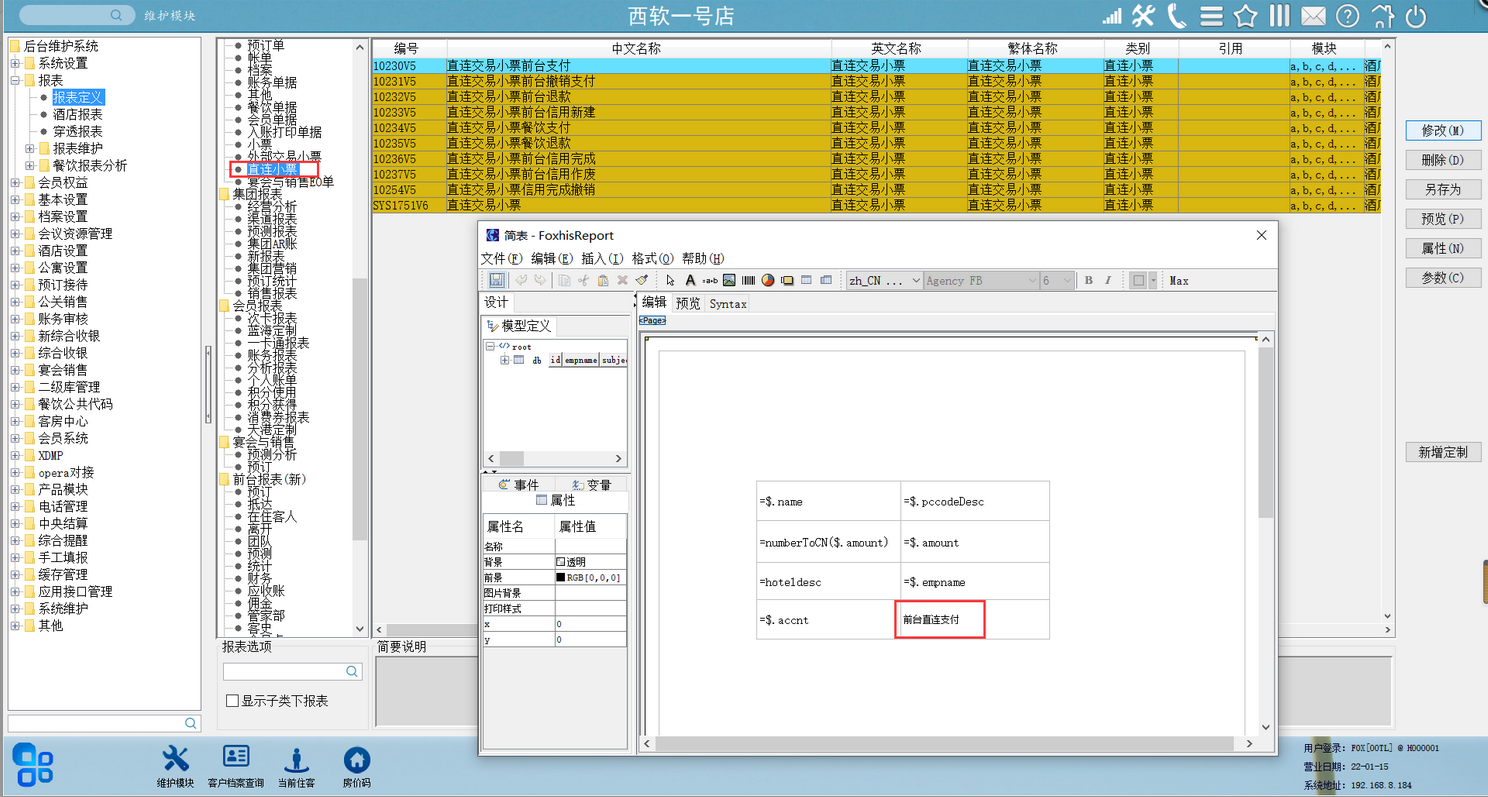
Task: Collapse the root node in model tree
Action: 490,346
